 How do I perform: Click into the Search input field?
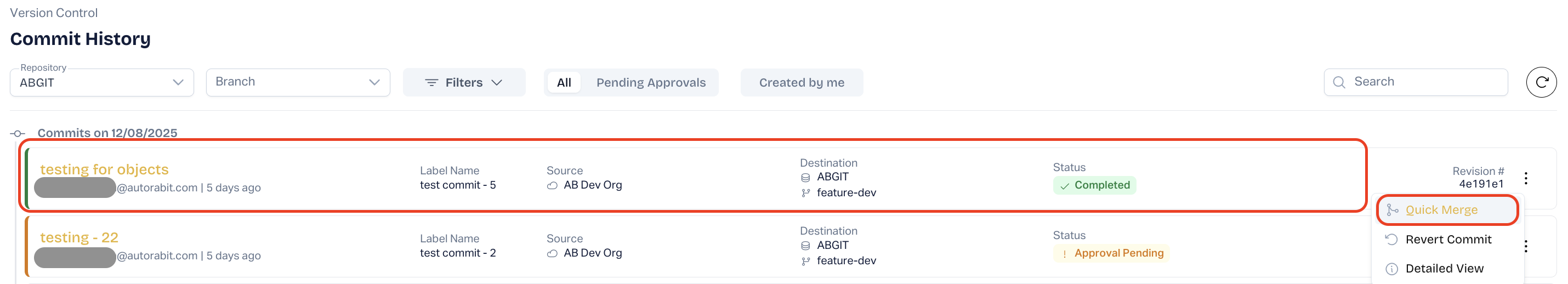[x=1424, y=82]
